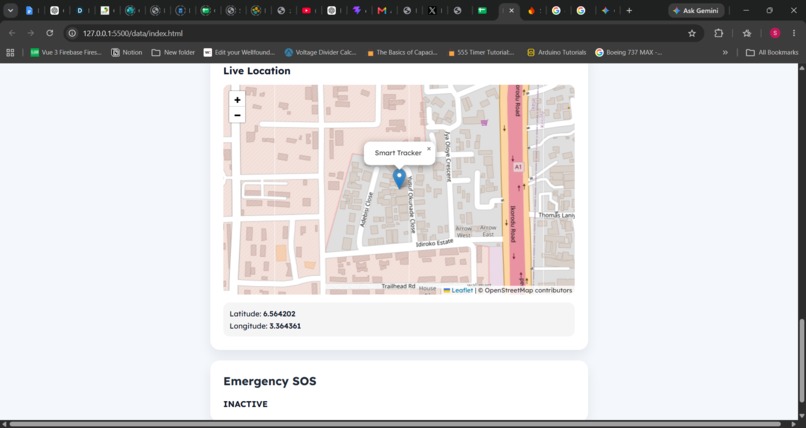Open Boeing 737 MAX bookmark
Viewport: 806px width, 428px height.
pyautogui.click(x=629, y=52)
